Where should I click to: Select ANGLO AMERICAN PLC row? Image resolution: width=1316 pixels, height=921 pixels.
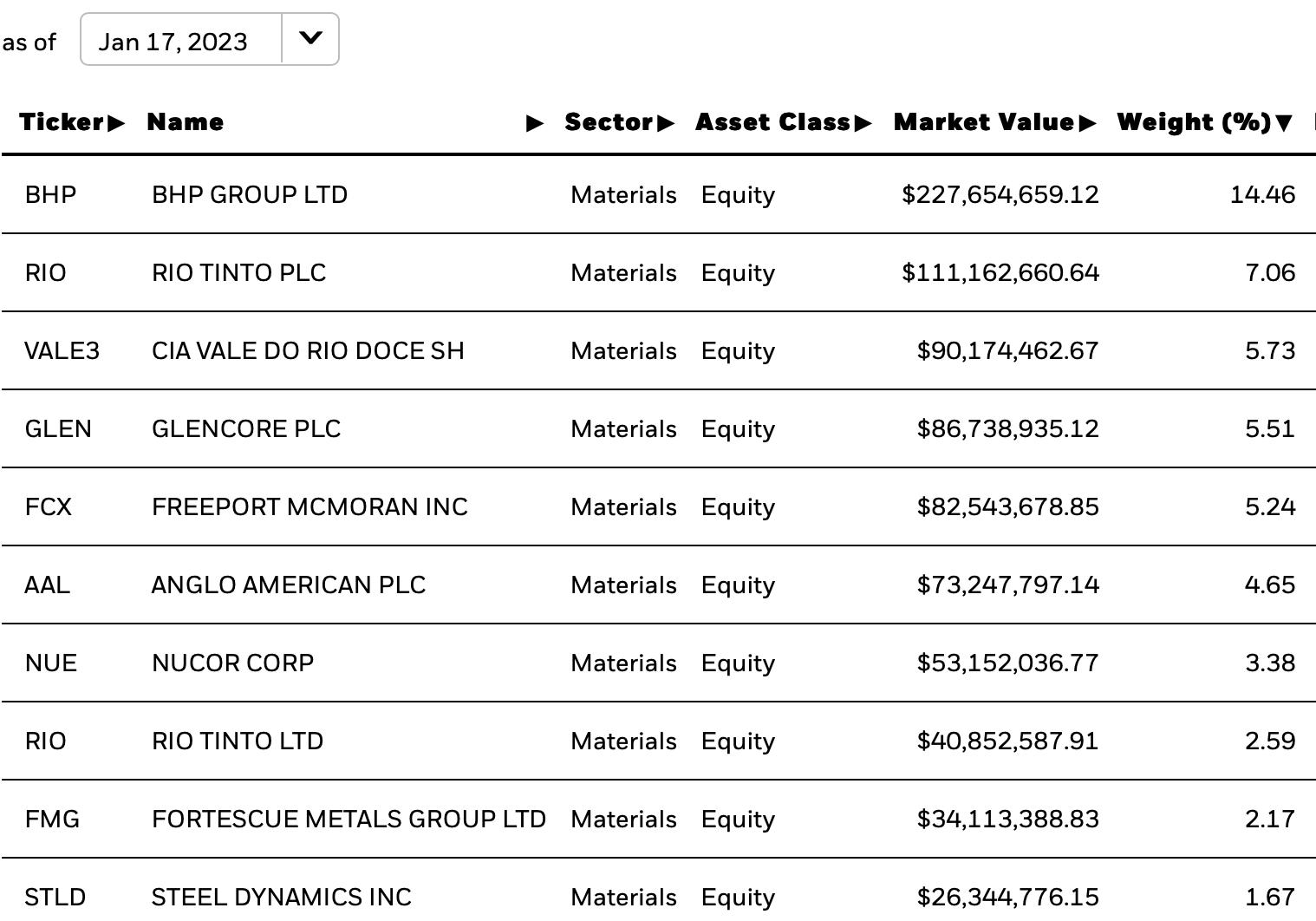tap(658, 585)
